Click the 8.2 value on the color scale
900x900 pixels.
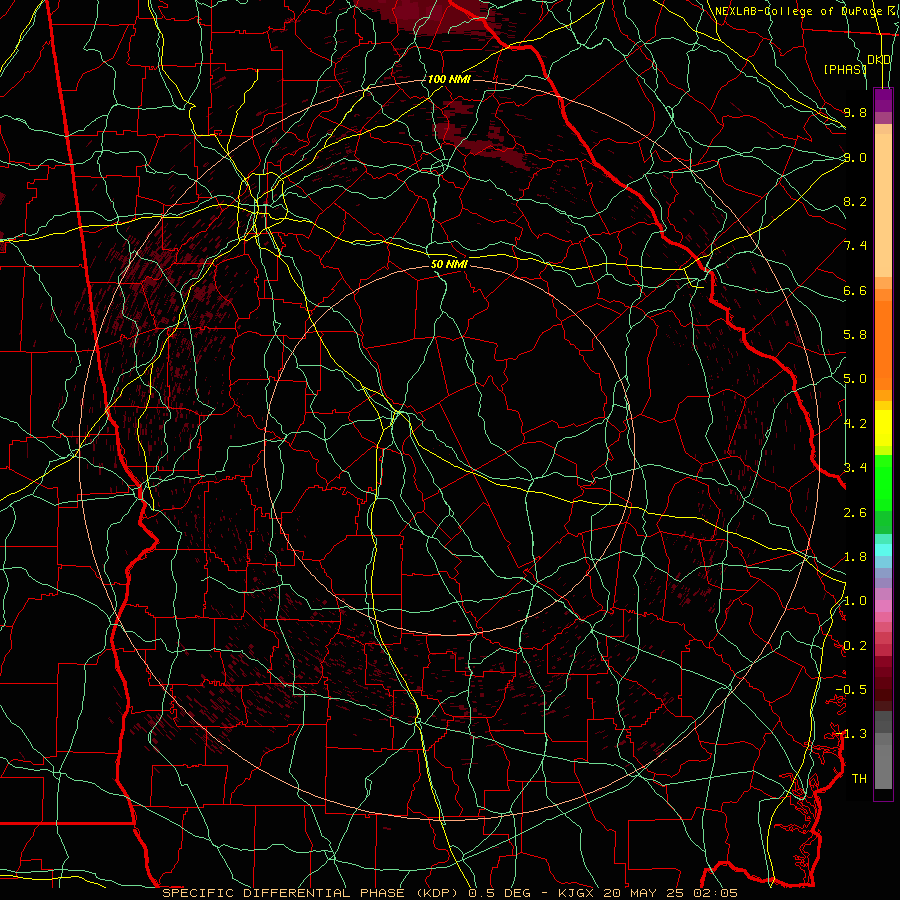point(855,201)
